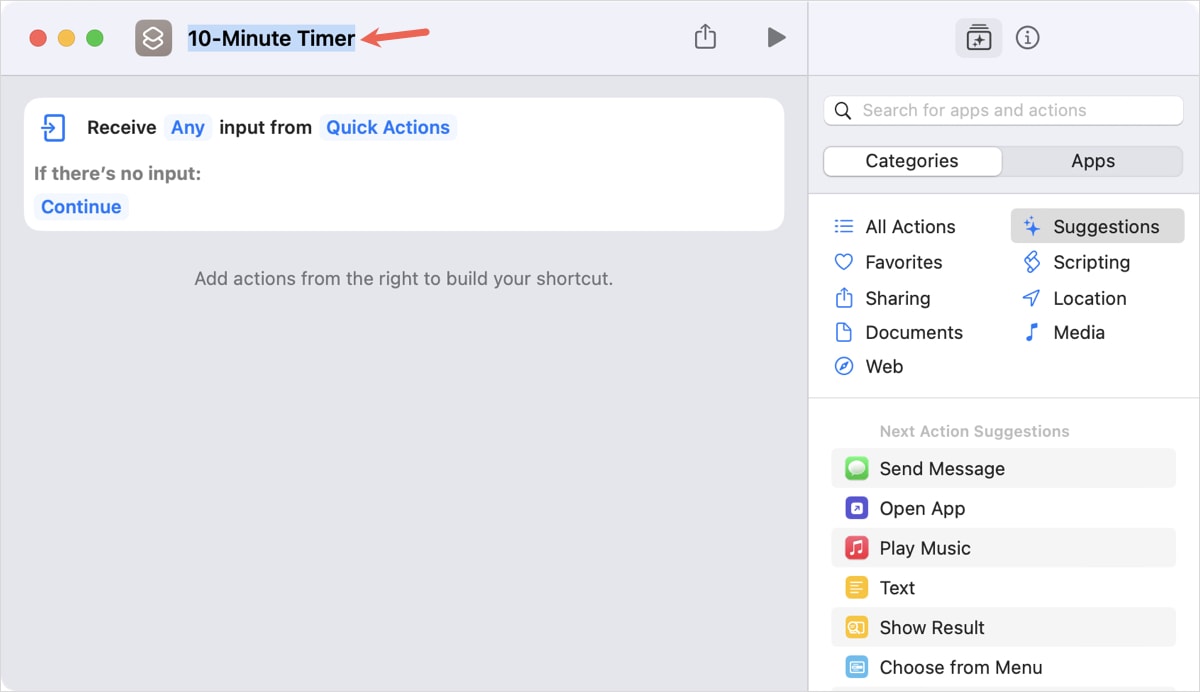Browse the All Actions category
This screenshot has height=692, width=1200.
(909, 226)
